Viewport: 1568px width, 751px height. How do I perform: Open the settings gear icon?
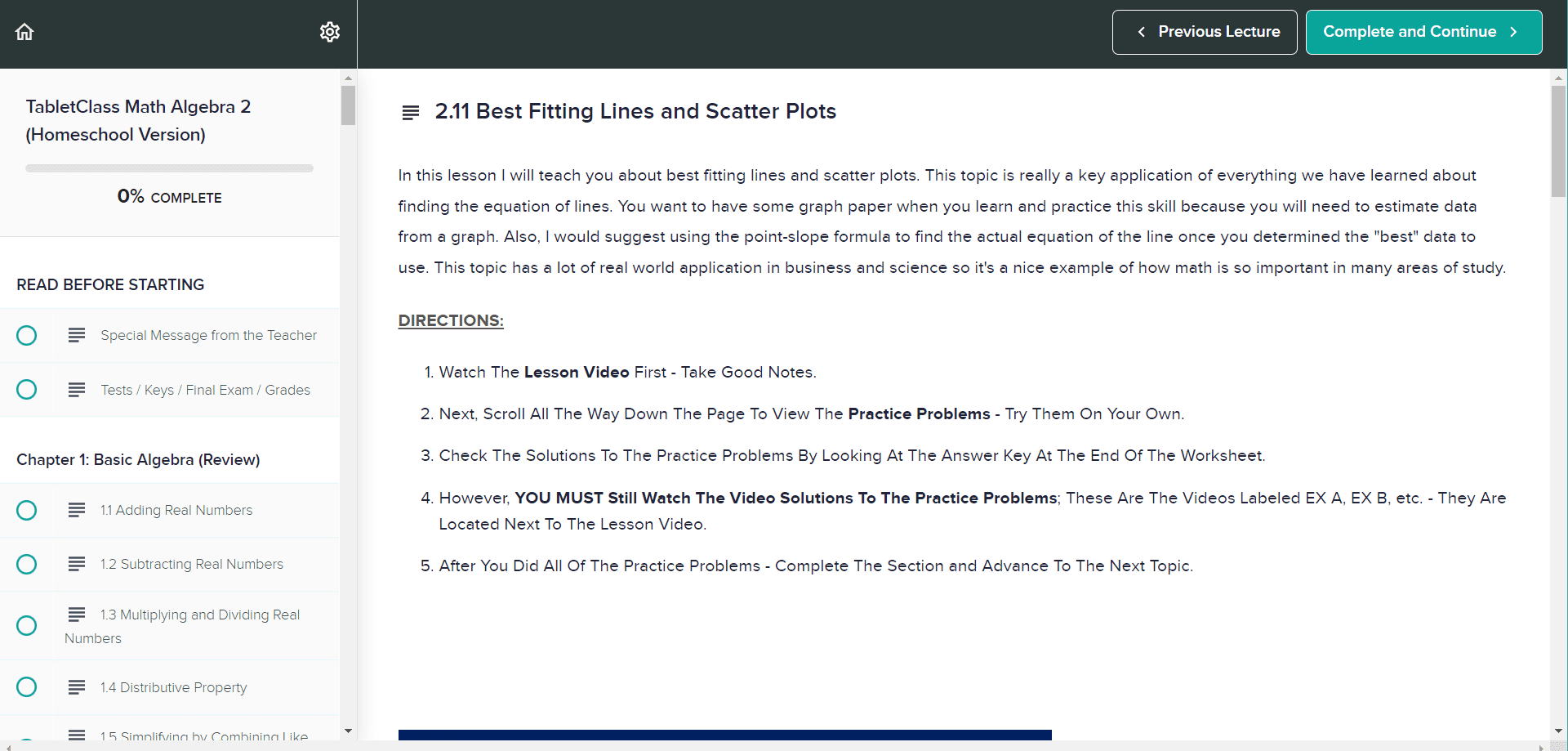coord(329,32)
